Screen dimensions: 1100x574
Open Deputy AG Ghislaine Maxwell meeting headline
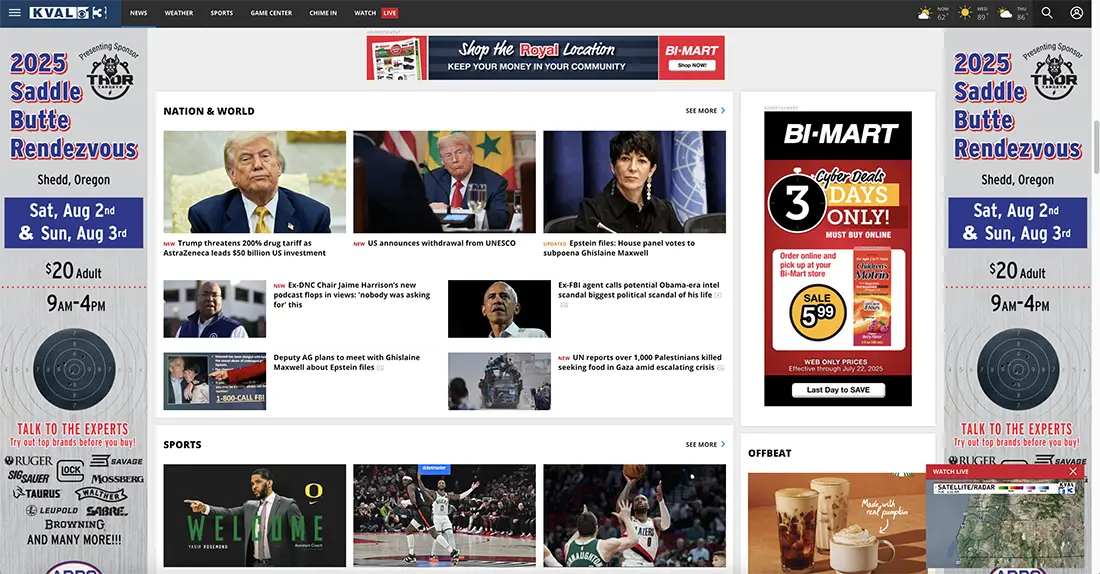click(x=347, y=362)
